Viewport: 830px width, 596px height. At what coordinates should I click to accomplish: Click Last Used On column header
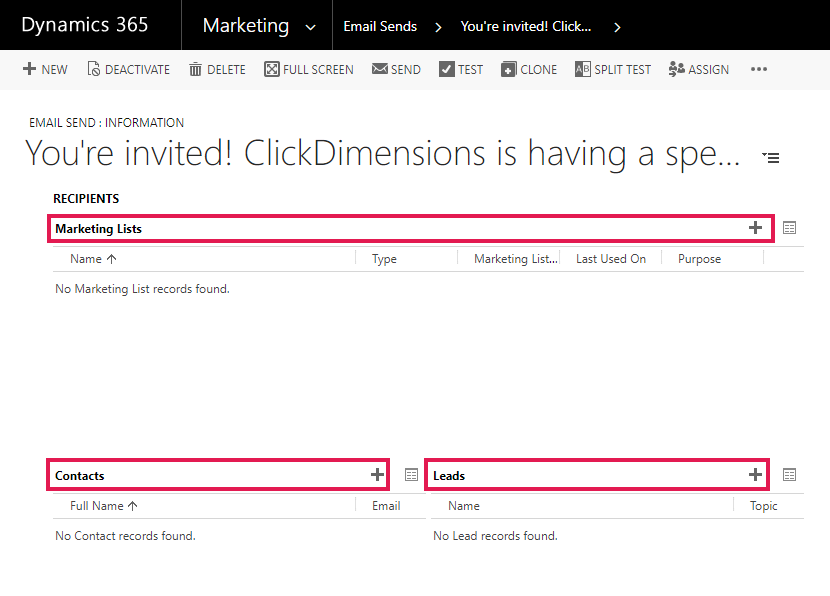click(x=611, y=259)
